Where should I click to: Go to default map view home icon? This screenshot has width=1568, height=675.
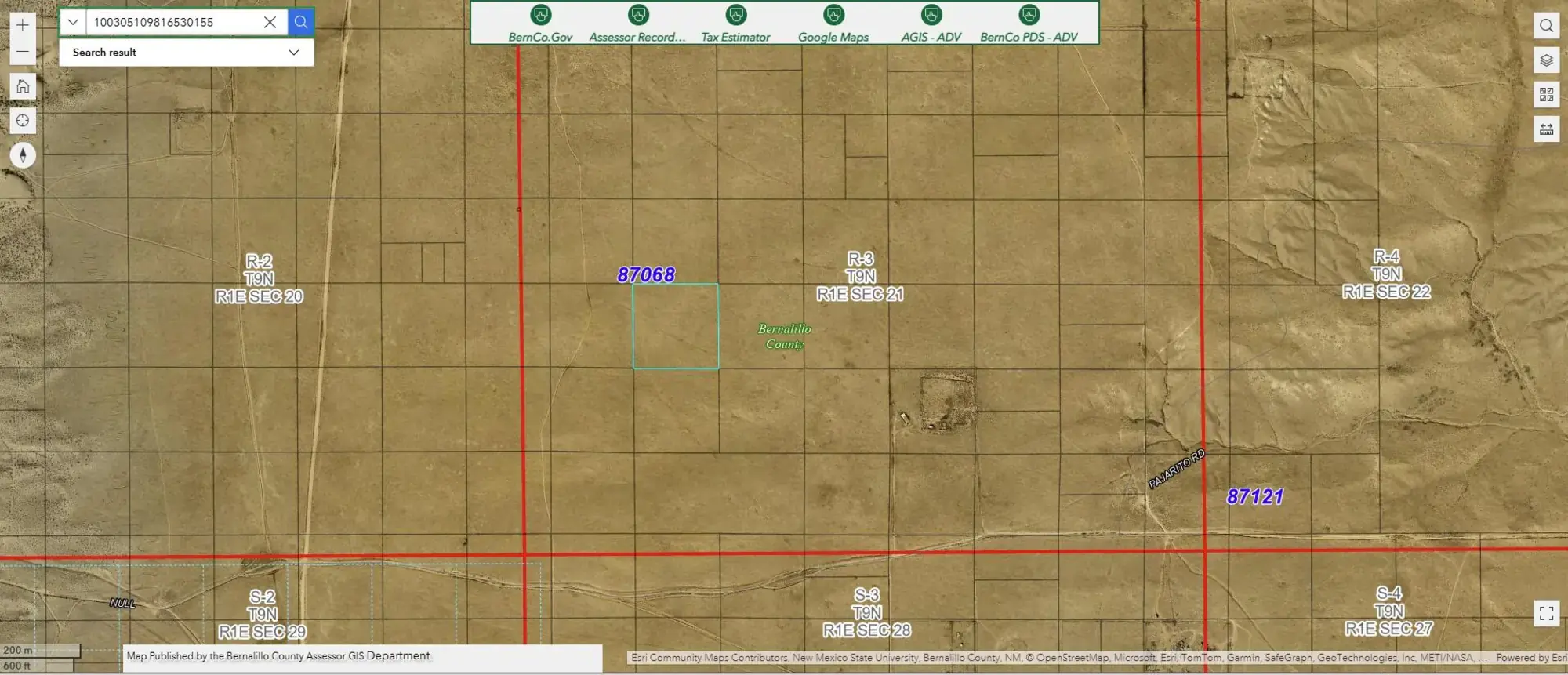(x=23, y=86)
